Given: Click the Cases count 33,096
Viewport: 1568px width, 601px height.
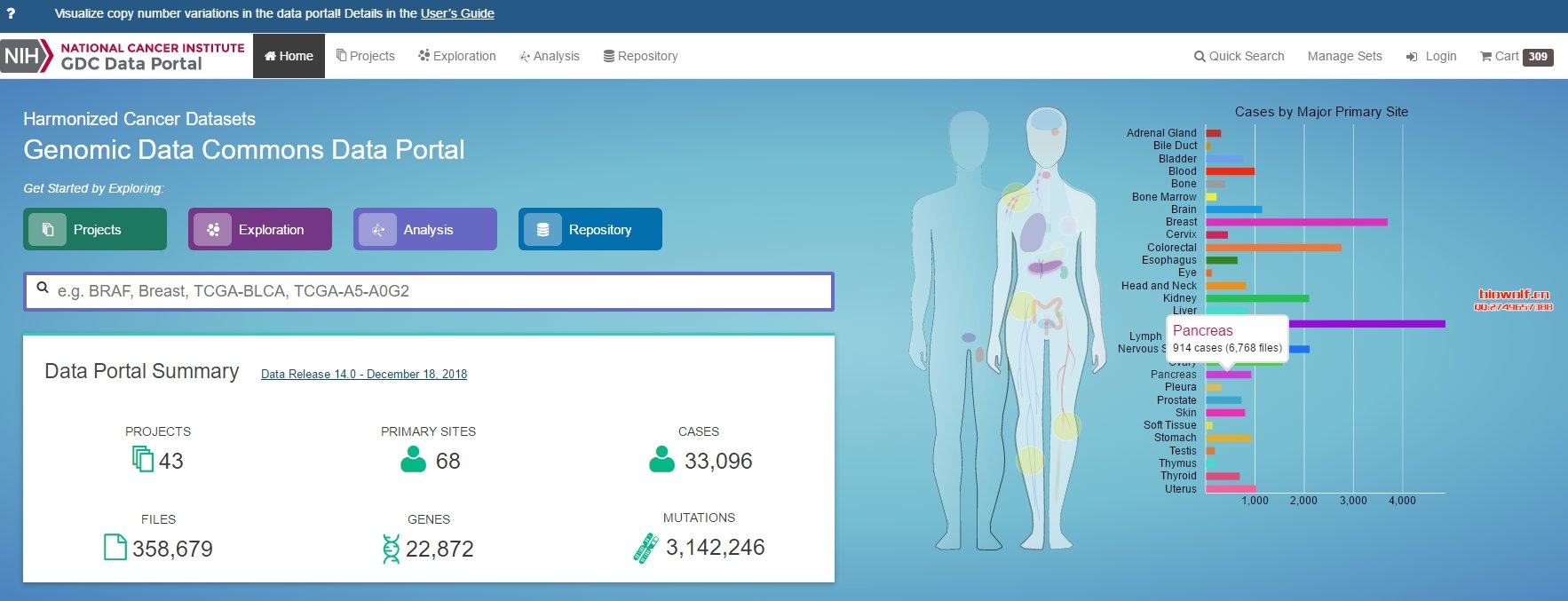Looking at the screenshot, I should pos(718,461).
